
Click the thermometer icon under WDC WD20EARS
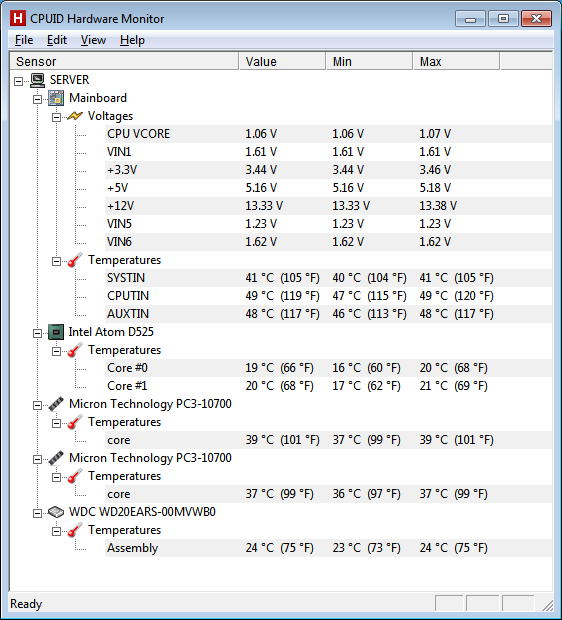coord(75,530)
